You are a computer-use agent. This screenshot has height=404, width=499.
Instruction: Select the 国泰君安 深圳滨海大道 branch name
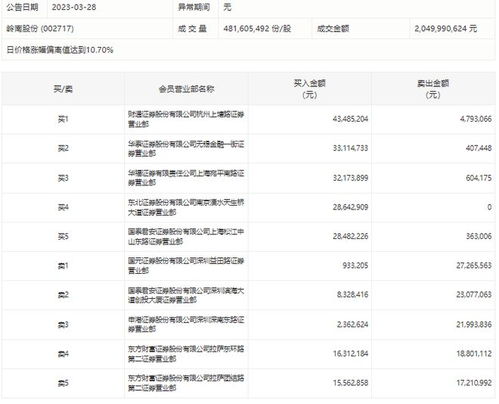click(186, 295)
